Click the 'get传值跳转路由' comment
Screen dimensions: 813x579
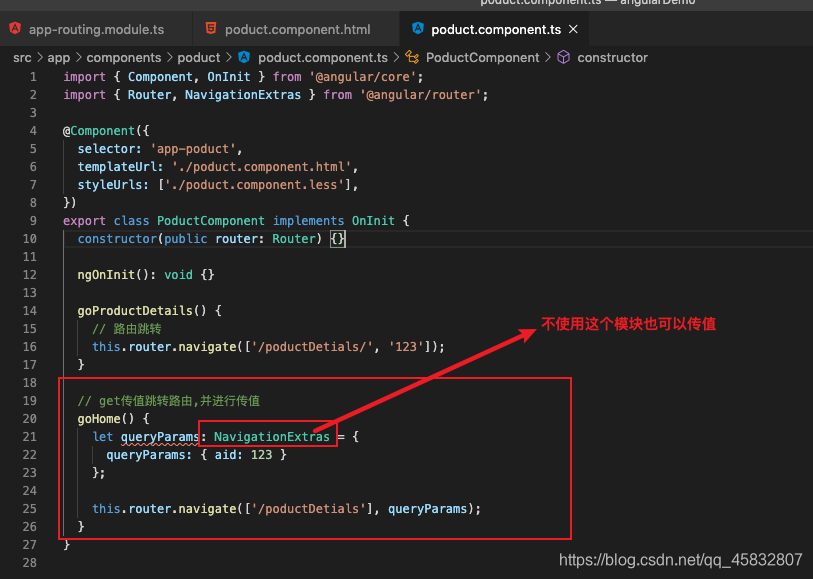coord(169,401)
